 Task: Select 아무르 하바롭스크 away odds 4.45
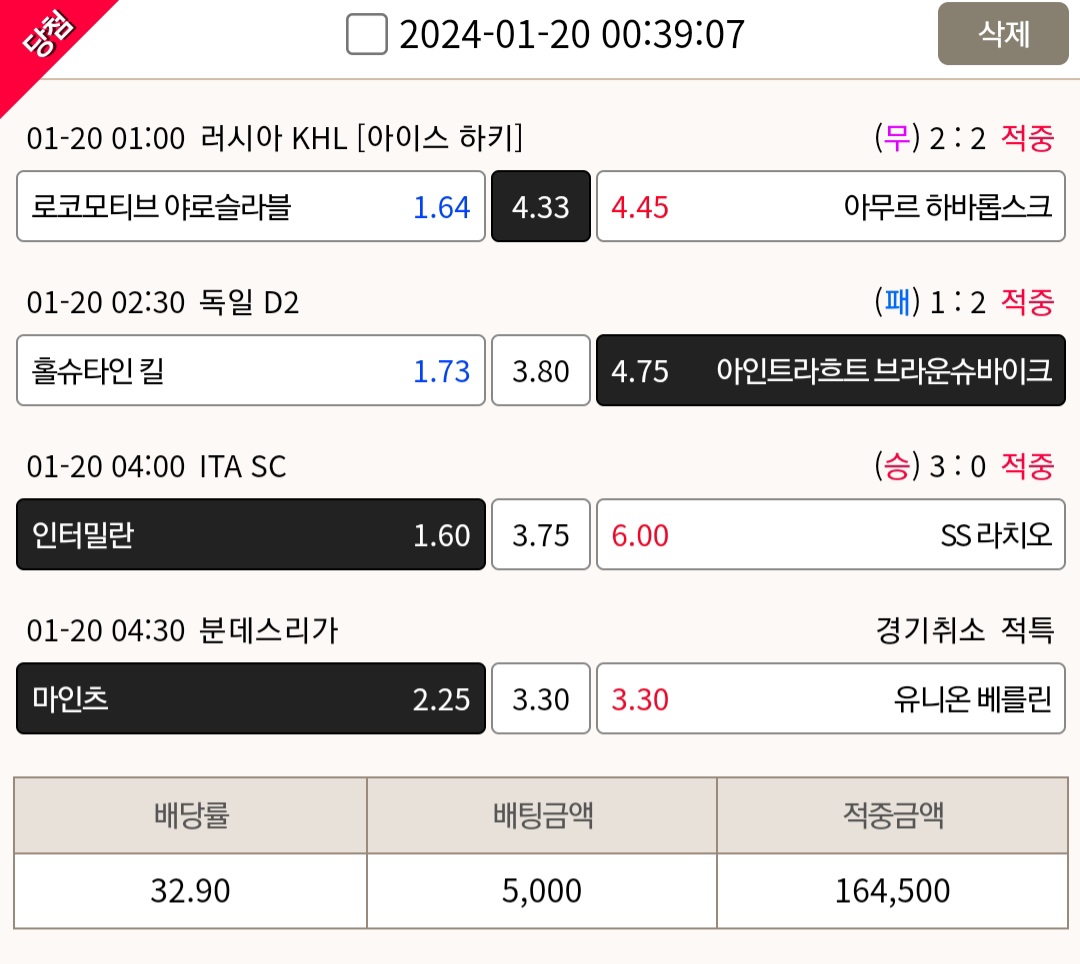point(831,206)
